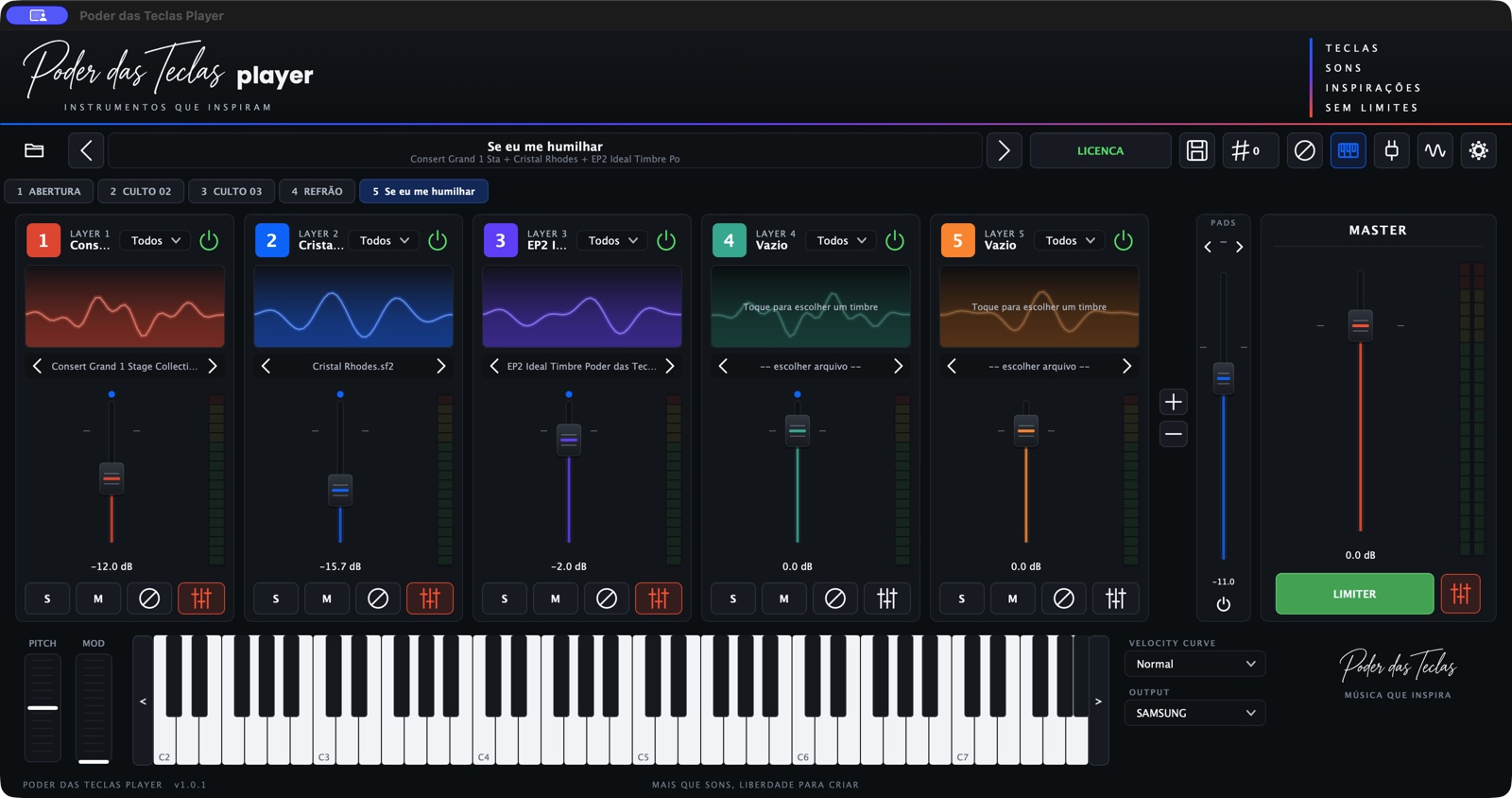
Task: Open Layer 2 mixer effects icon
Action: coord(430,598)
